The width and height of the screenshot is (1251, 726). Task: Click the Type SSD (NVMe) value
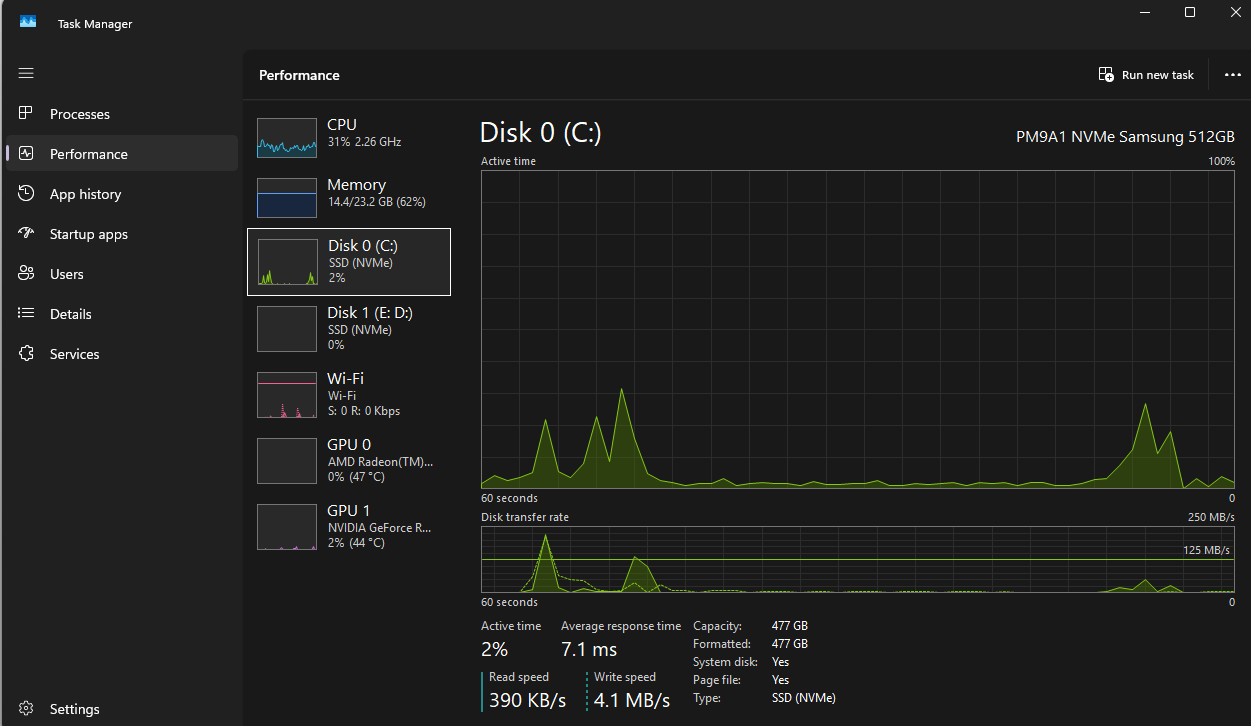click(804, 698)
